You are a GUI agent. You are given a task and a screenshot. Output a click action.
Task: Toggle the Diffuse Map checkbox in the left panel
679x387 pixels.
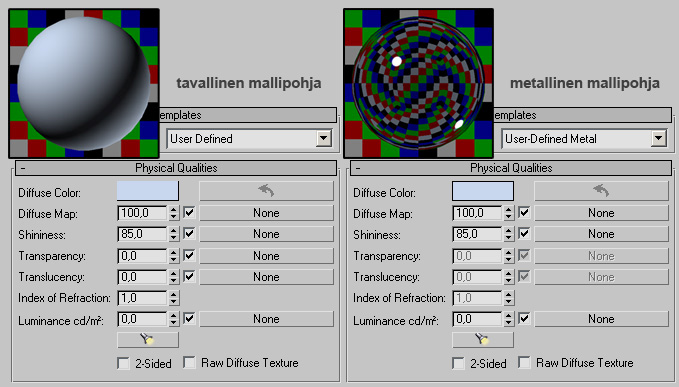(189, 213)
